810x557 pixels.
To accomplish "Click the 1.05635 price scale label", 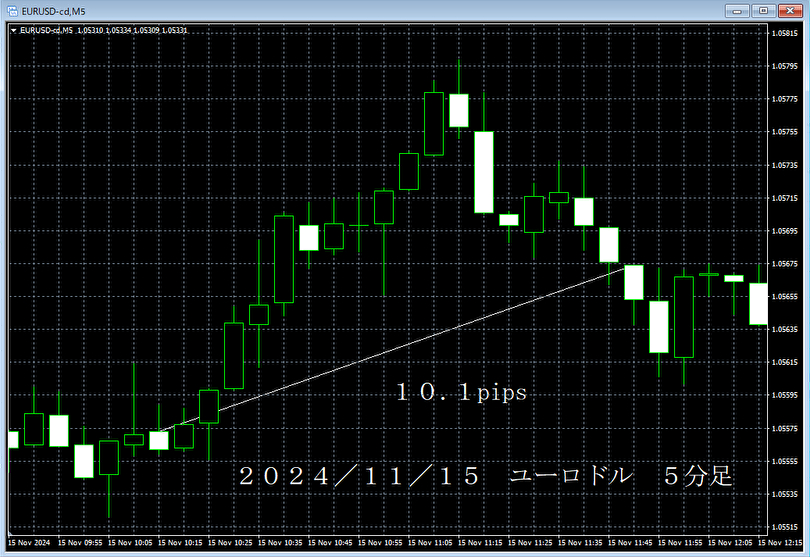I will pos(785,329).
